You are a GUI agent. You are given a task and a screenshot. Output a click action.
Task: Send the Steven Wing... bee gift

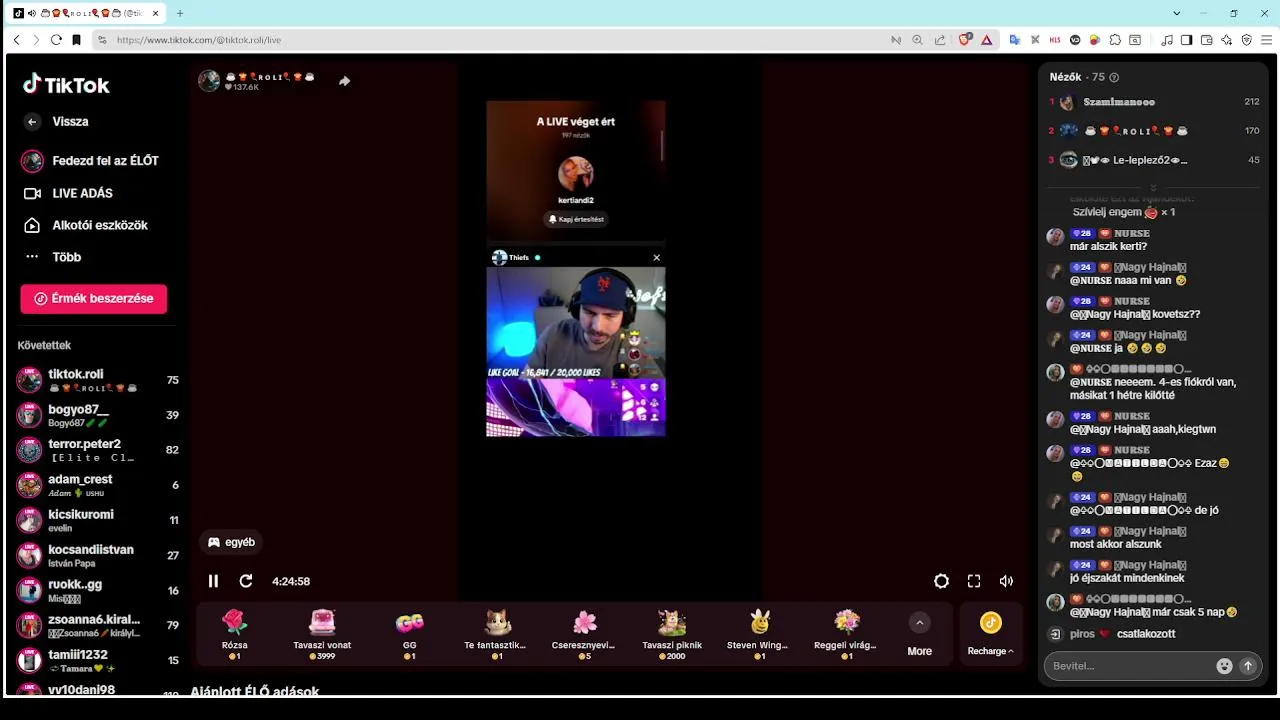[759, 634]
